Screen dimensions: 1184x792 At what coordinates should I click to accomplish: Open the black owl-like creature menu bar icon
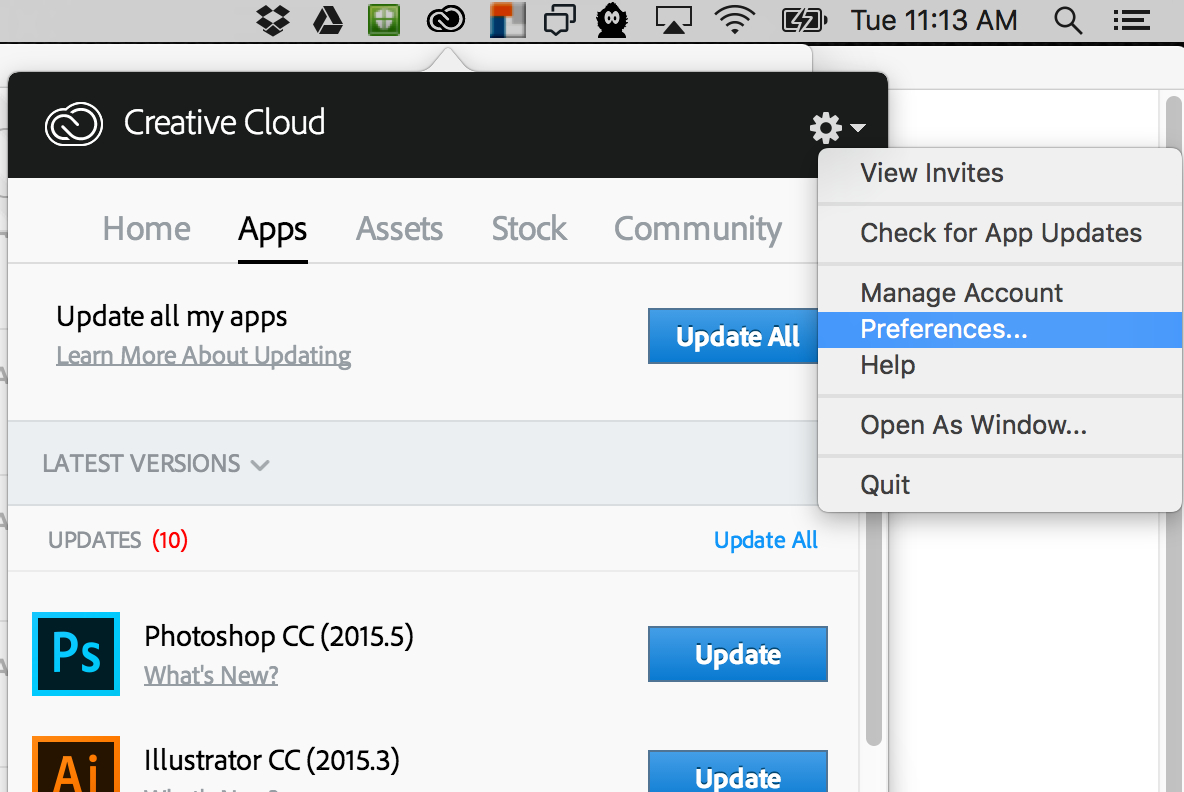pos(612,20)
